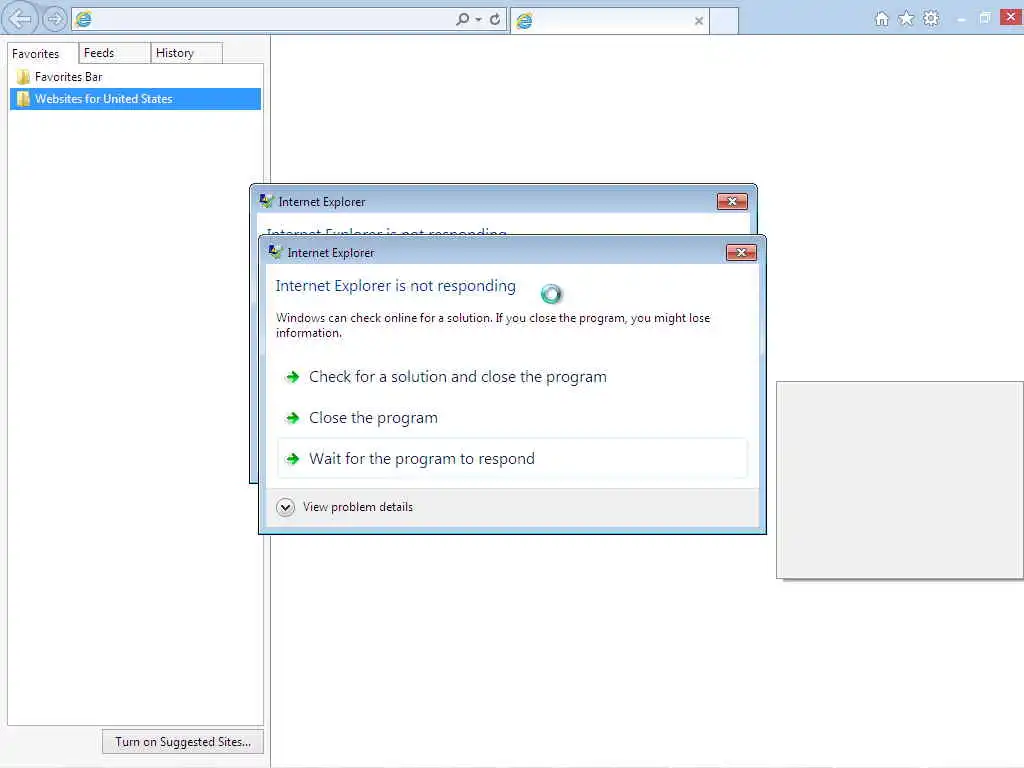1024x768 pixels.
Task: Click green arrow beside Close the program
Action: tap(293, 418)
